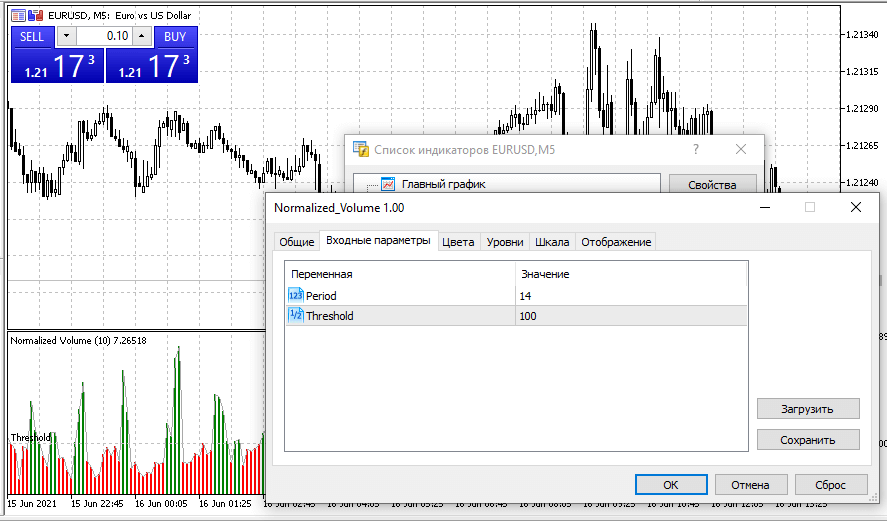Viewport: 887px width, 521px height.
Task: Click the Загрузить button
Action: pyautogui.click(x=808, y=408)
